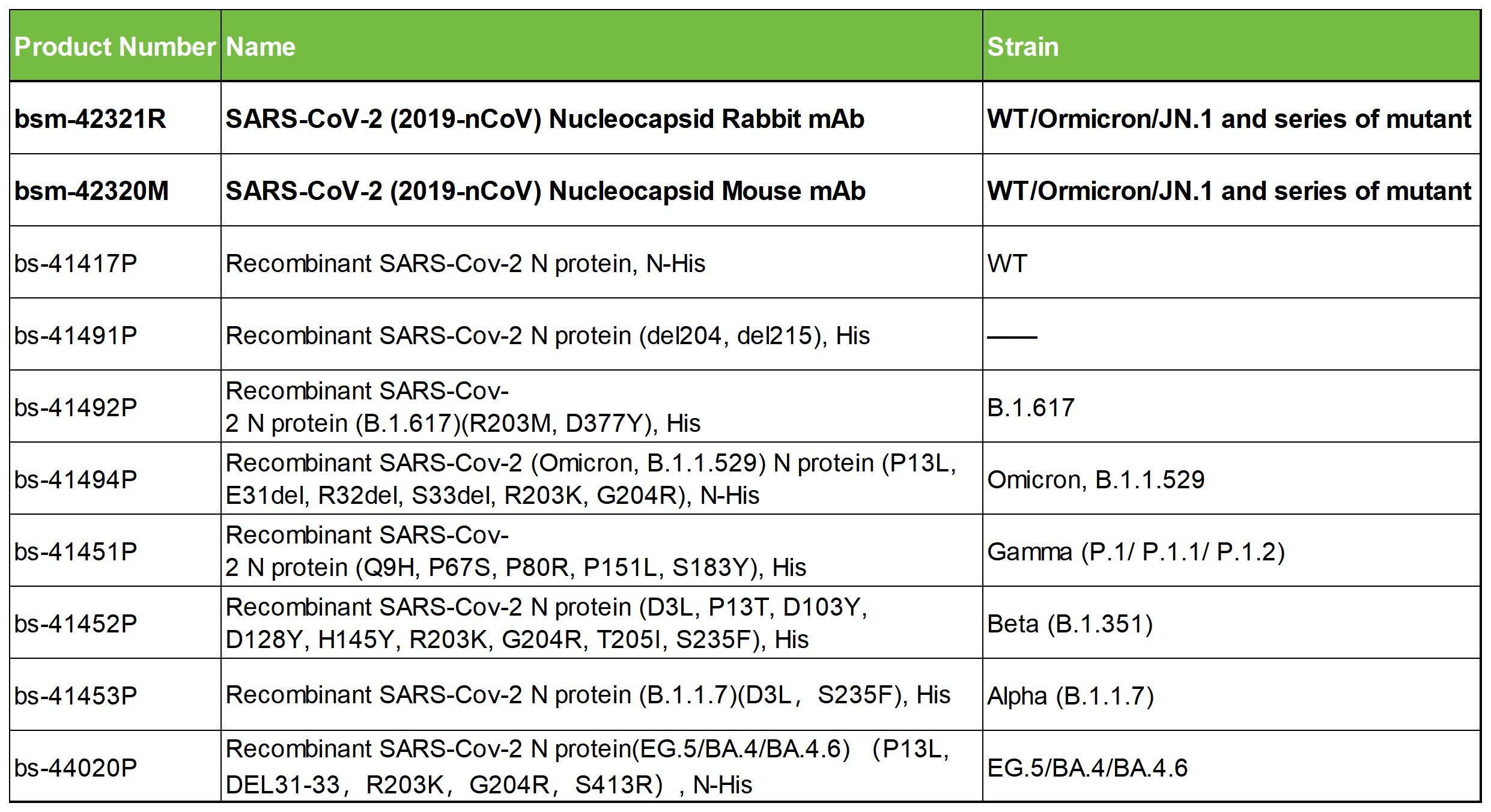This screenshot has height=812, width=1491.
Task: Click the Beta (B.1.351) strain cell
Action: (1069, 623)
